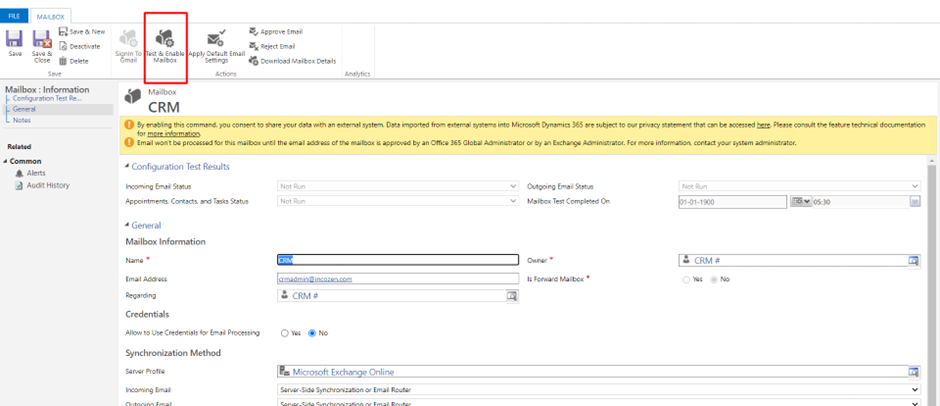Click the Delete trash icon
940x406 pixels.
click(63, 61)
